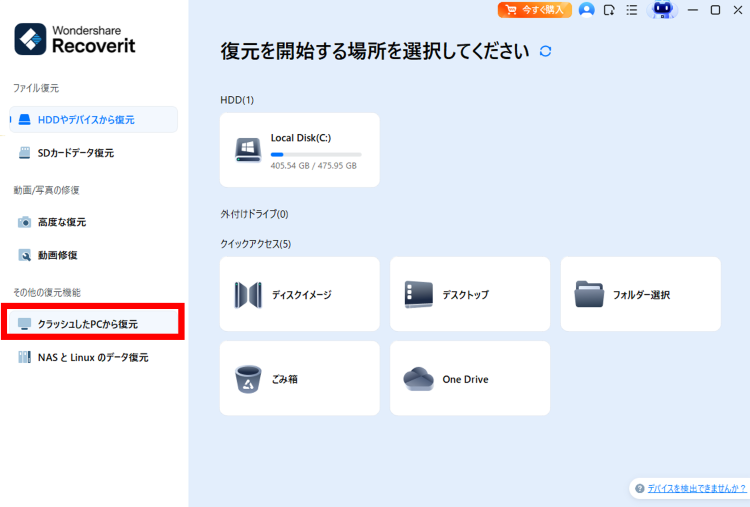Open the One Drive card

(x=470, y=378)
